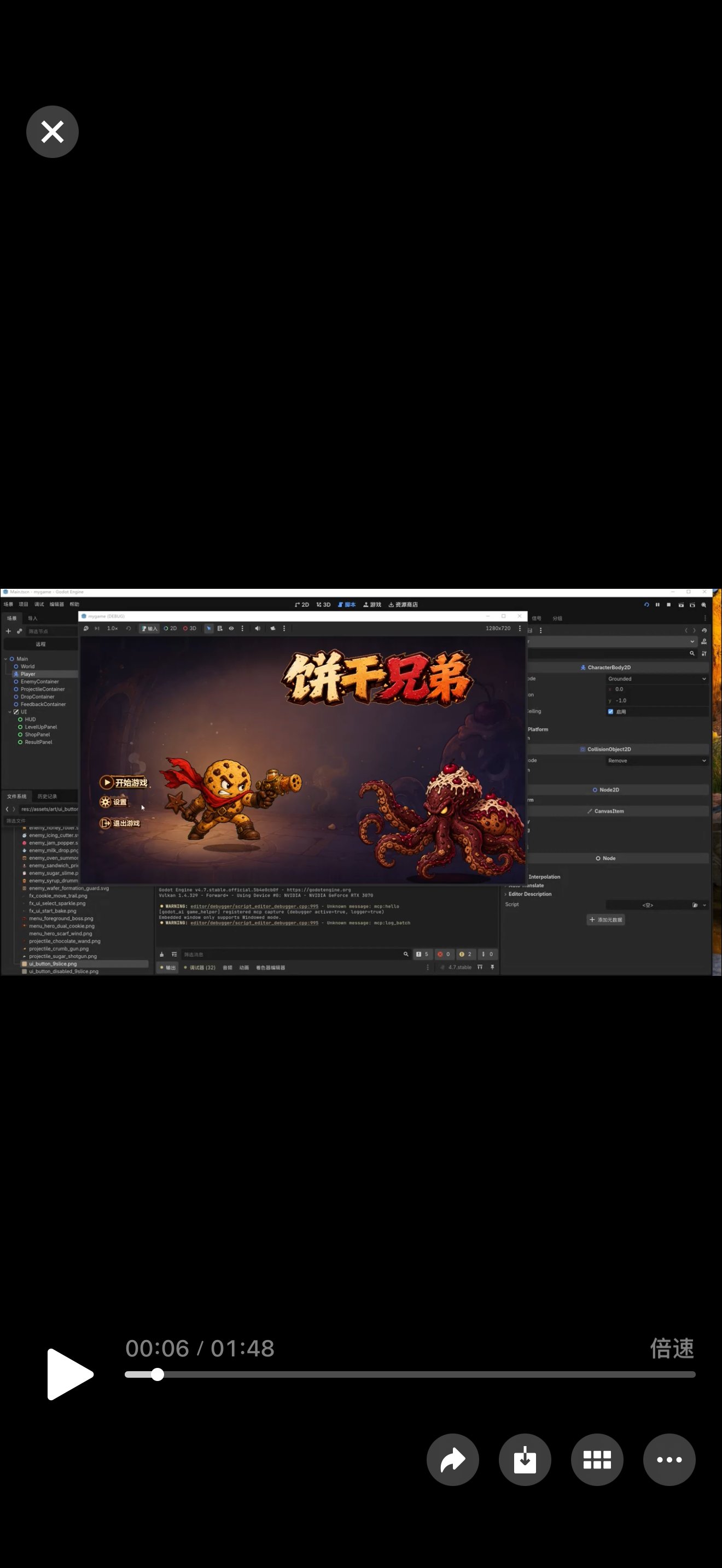Click the game view select-mode arrow tool
Image resolution: width=722 pixels, height=1568 pixels.
(209, 628)
